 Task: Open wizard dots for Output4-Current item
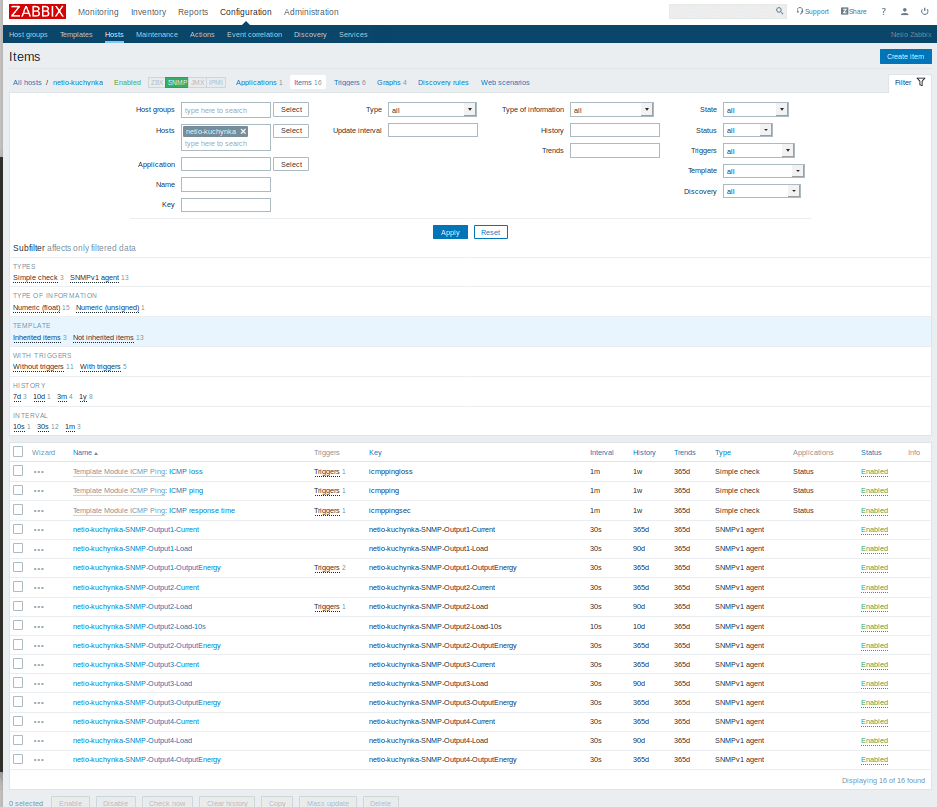39,722
